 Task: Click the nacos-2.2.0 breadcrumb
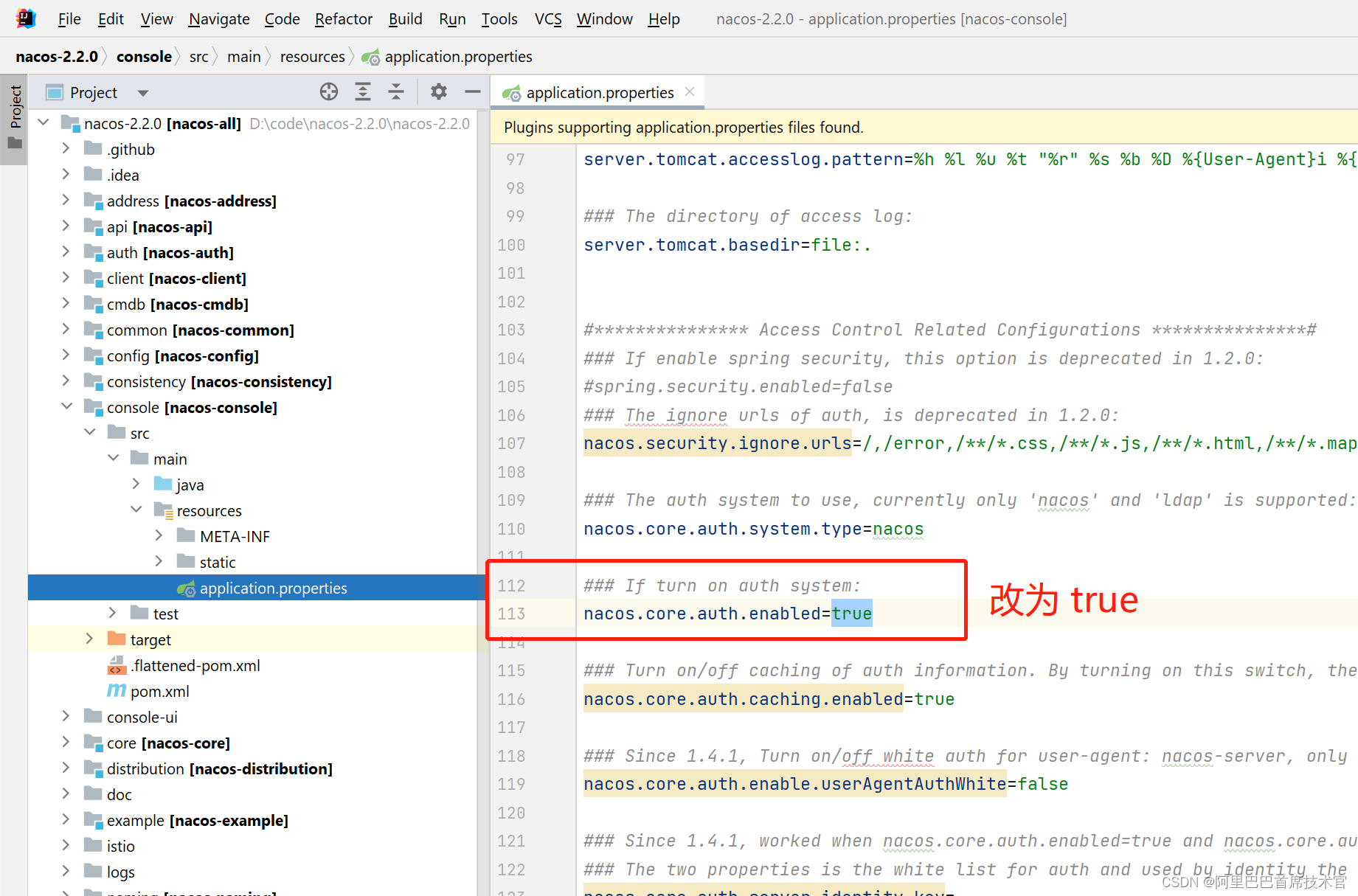click(x=57, y=57)
